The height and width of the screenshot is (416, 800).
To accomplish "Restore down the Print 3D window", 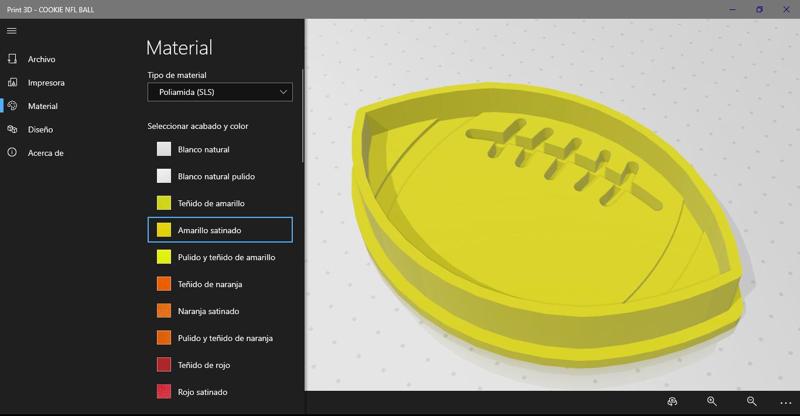I will pos(759,9).
